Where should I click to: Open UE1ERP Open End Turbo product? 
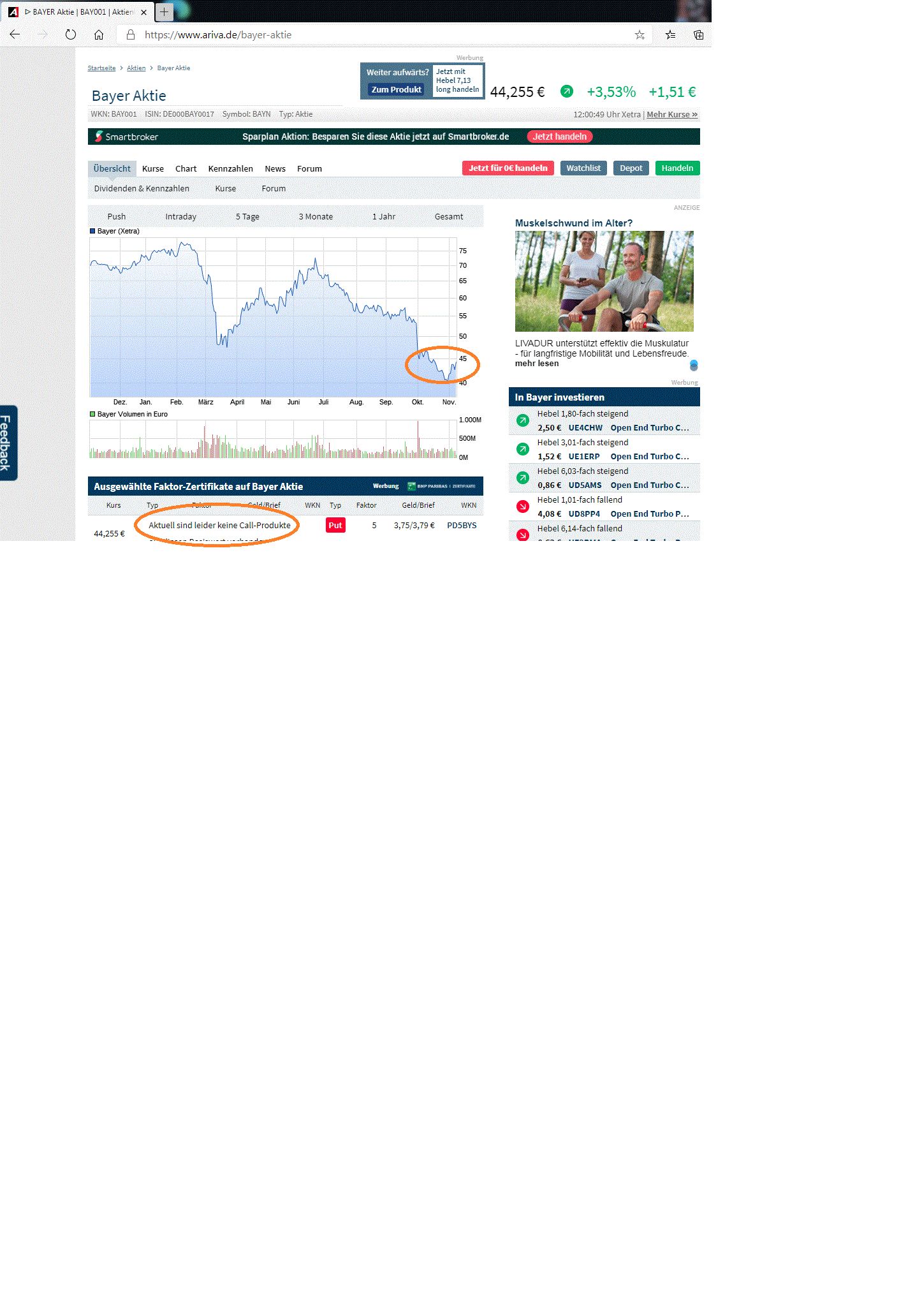tap(613, 456)
